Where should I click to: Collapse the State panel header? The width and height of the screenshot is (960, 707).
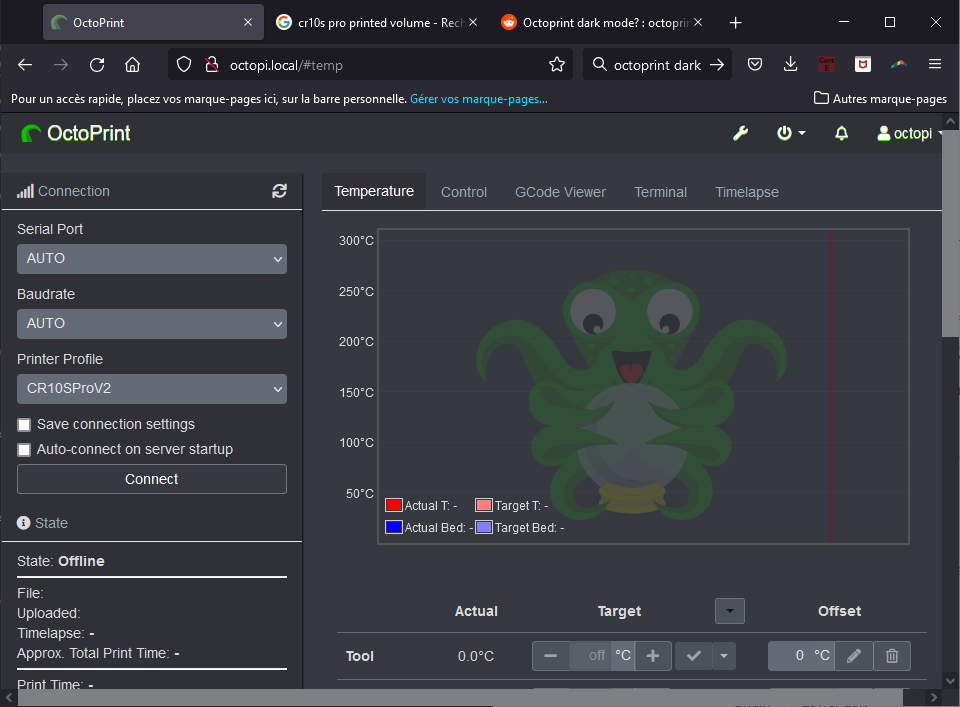point(51,523)
